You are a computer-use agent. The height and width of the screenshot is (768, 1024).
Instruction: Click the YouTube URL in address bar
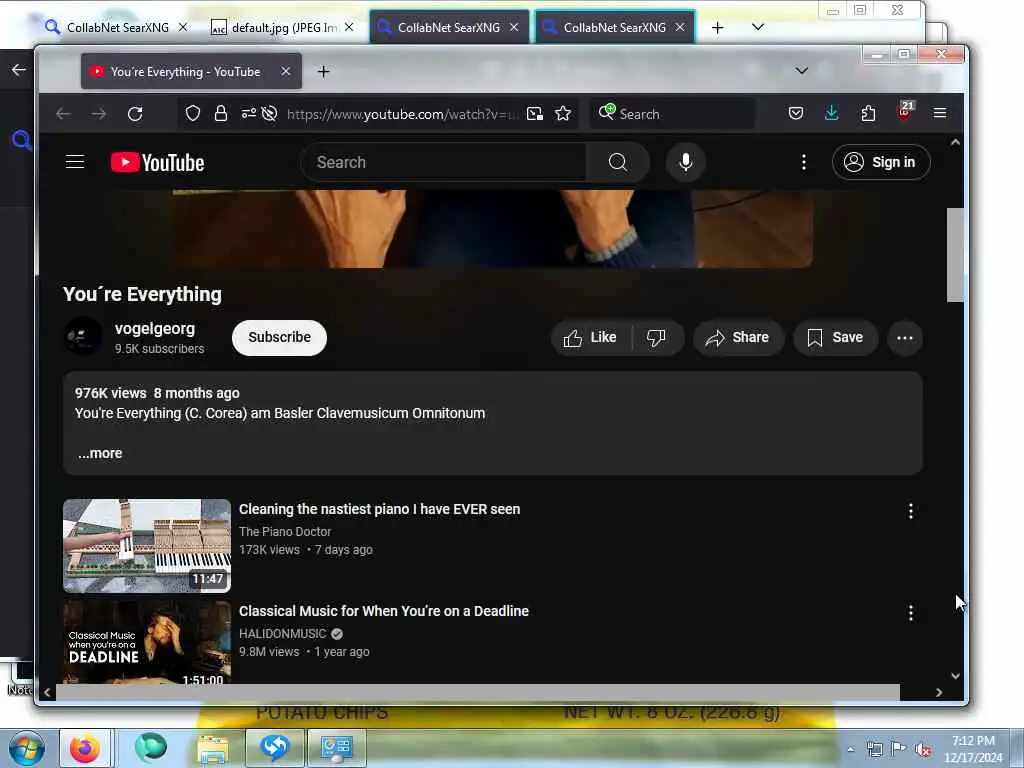pyautogui.click(x=403, y=114)
